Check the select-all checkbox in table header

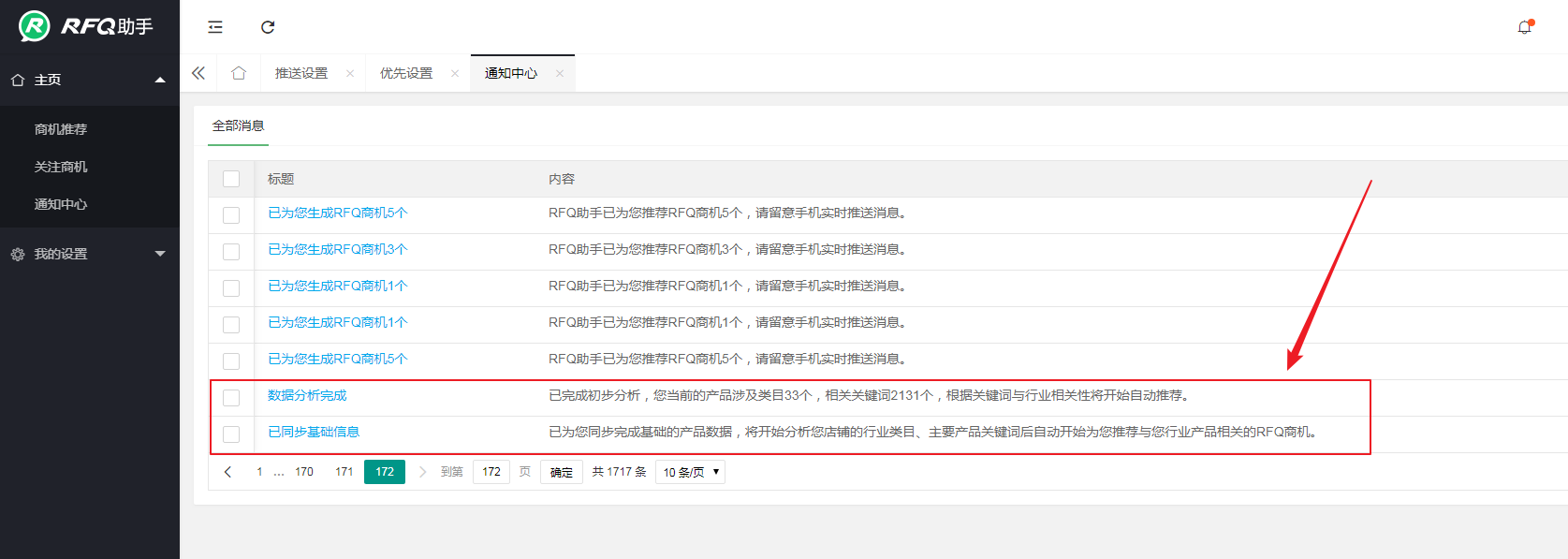231,179
